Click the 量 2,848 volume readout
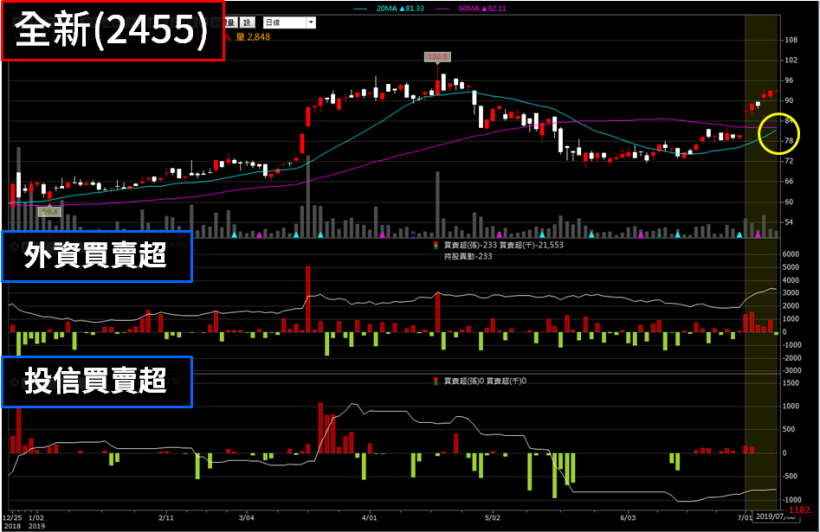Screen dimensions: 820x532 [253, 37]
